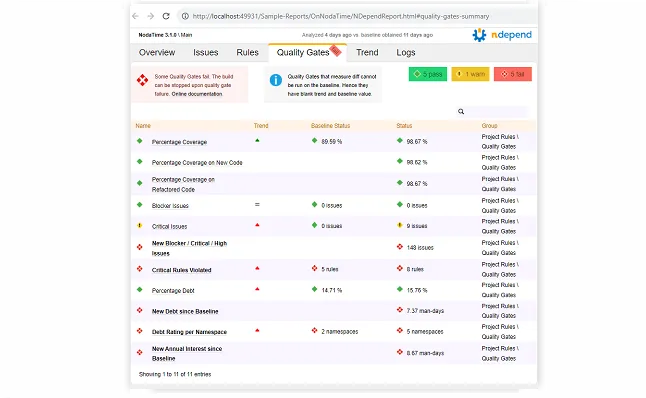The image size is (646, 398).
Task: Click the 5 namespaces status value
Action: 425,332
